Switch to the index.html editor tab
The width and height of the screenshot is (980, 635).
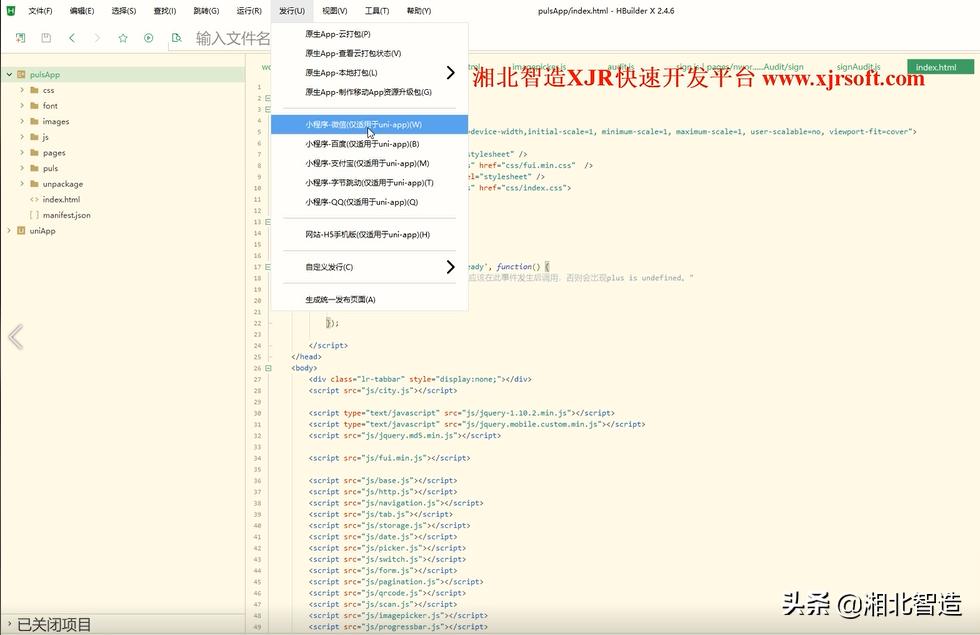click(938, 67)
